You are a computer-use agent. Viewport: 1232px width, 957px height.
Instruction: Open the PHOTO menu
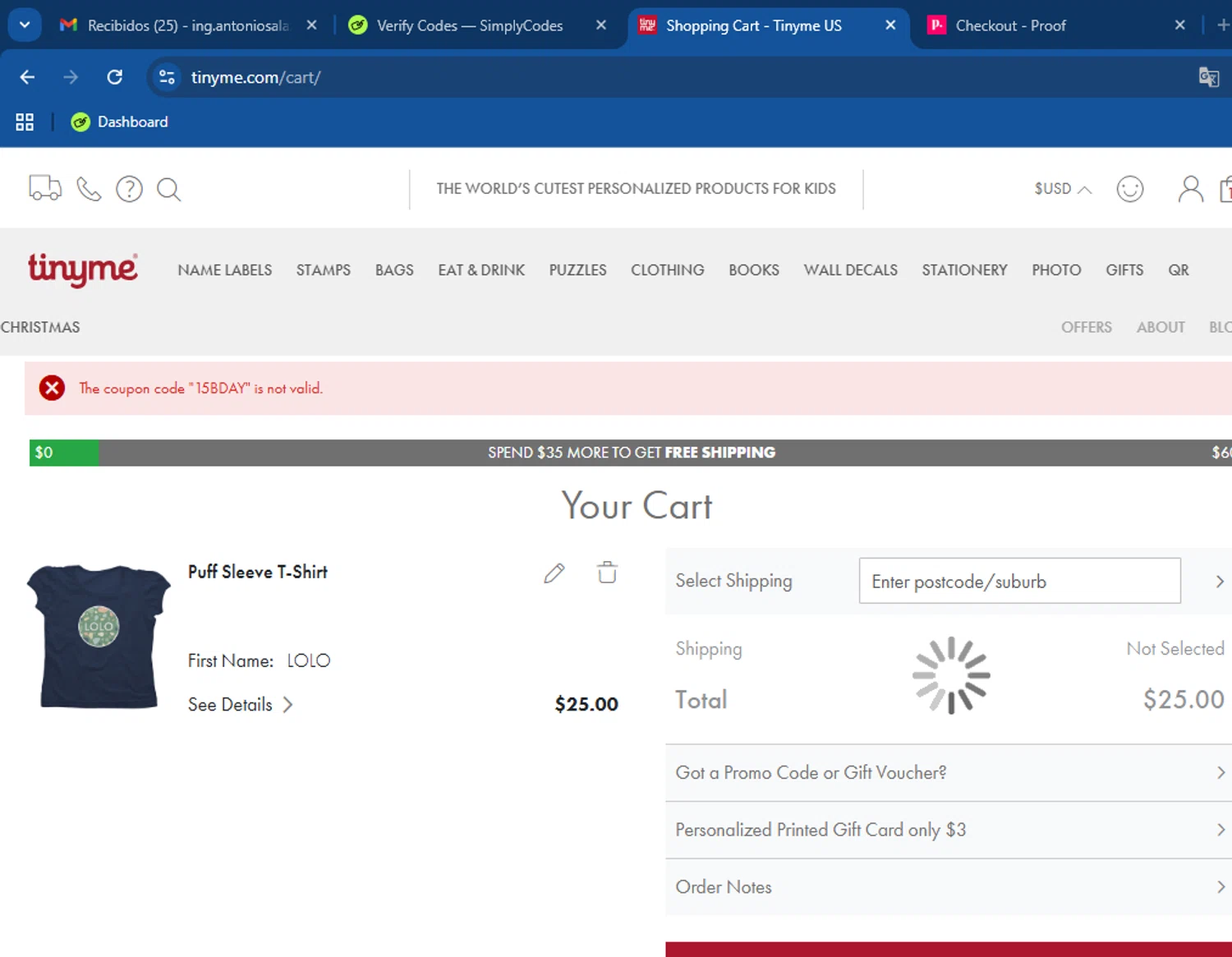(1056, 270)
